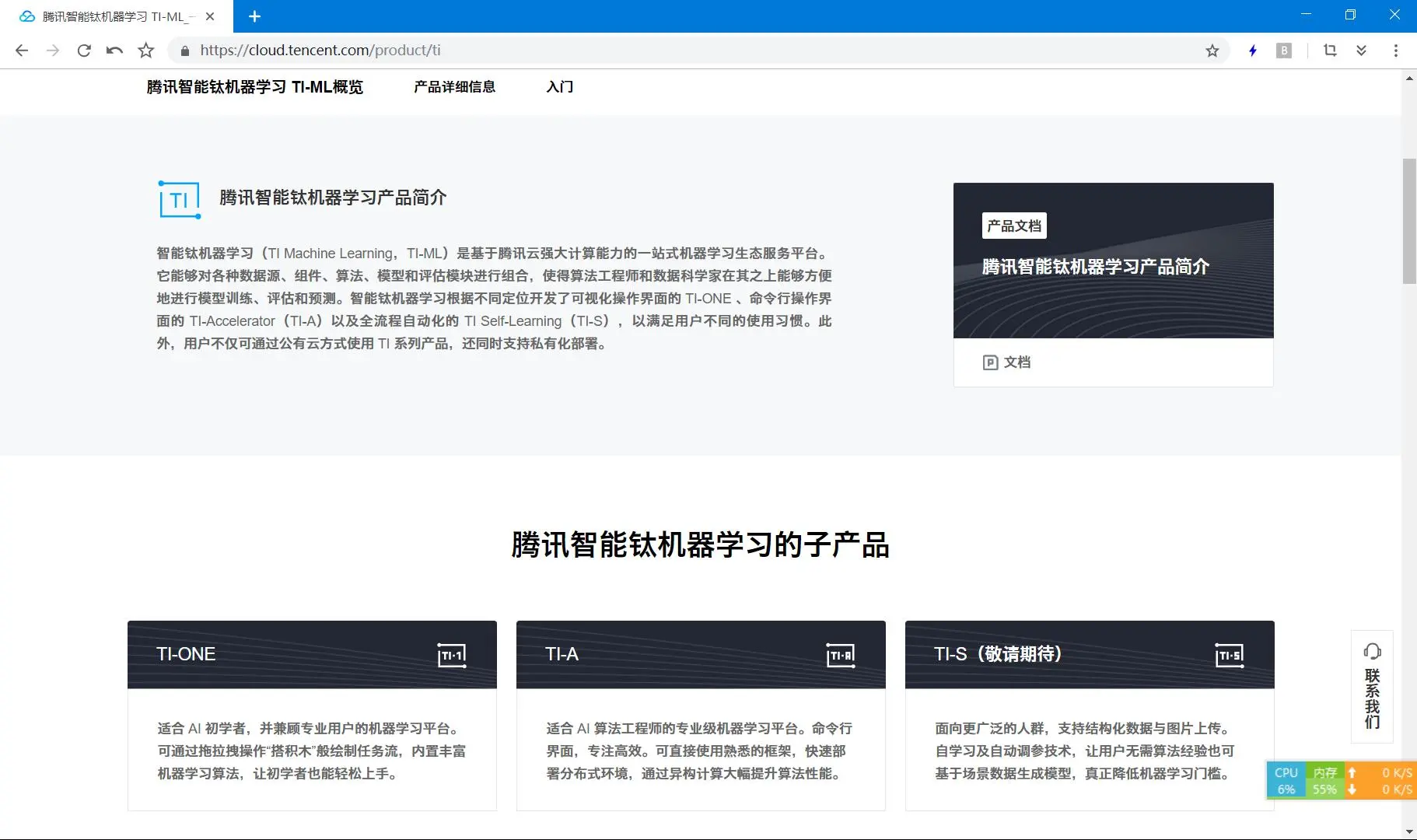The height and width of the screenshot is (840, 1417).
Task: Click the 联系我们 contact button
Action: tap(1372, 686)
